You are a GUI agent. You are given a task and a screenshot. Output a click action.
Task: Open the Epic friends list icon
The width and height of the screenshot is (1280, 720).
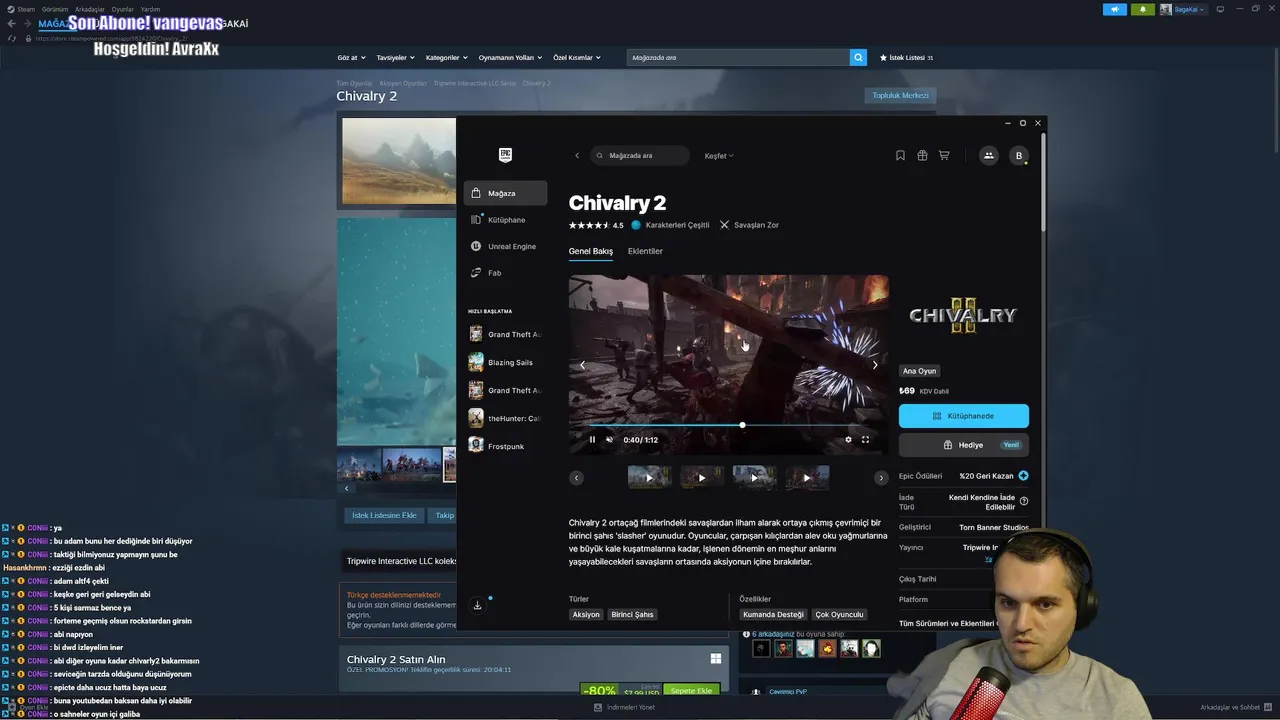point(988,155)
